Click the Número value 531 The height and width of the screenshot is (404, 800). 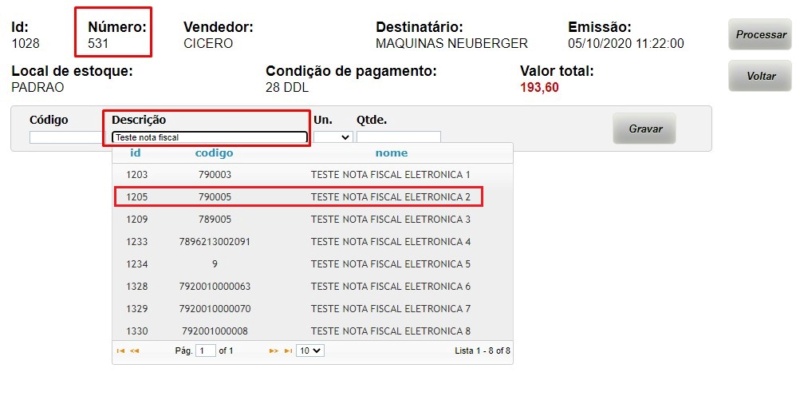[98, 43]
